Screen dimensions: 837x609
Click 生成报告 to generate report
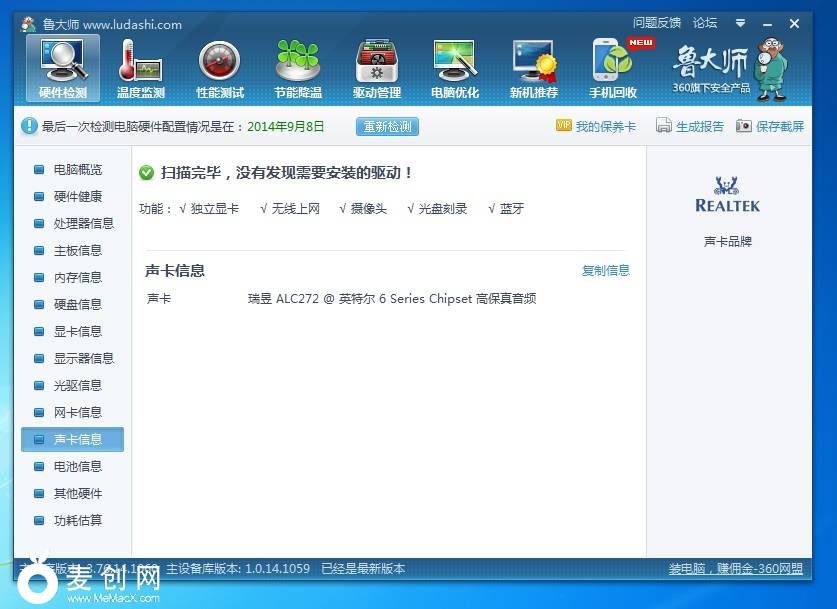pos(690,127)
